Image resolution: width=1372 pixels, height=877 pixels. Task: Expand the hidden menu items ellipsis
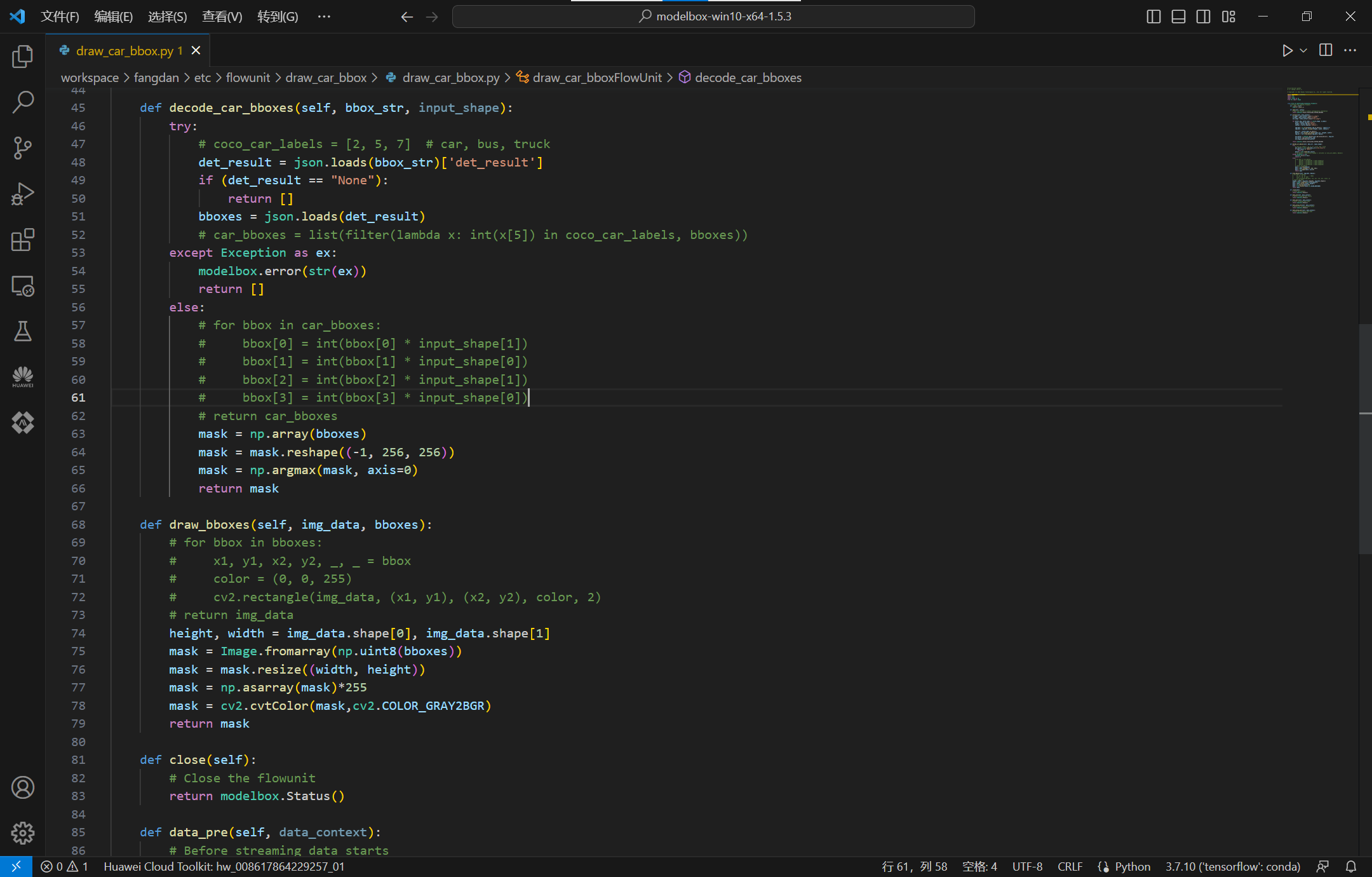click(x=324, y=17)
